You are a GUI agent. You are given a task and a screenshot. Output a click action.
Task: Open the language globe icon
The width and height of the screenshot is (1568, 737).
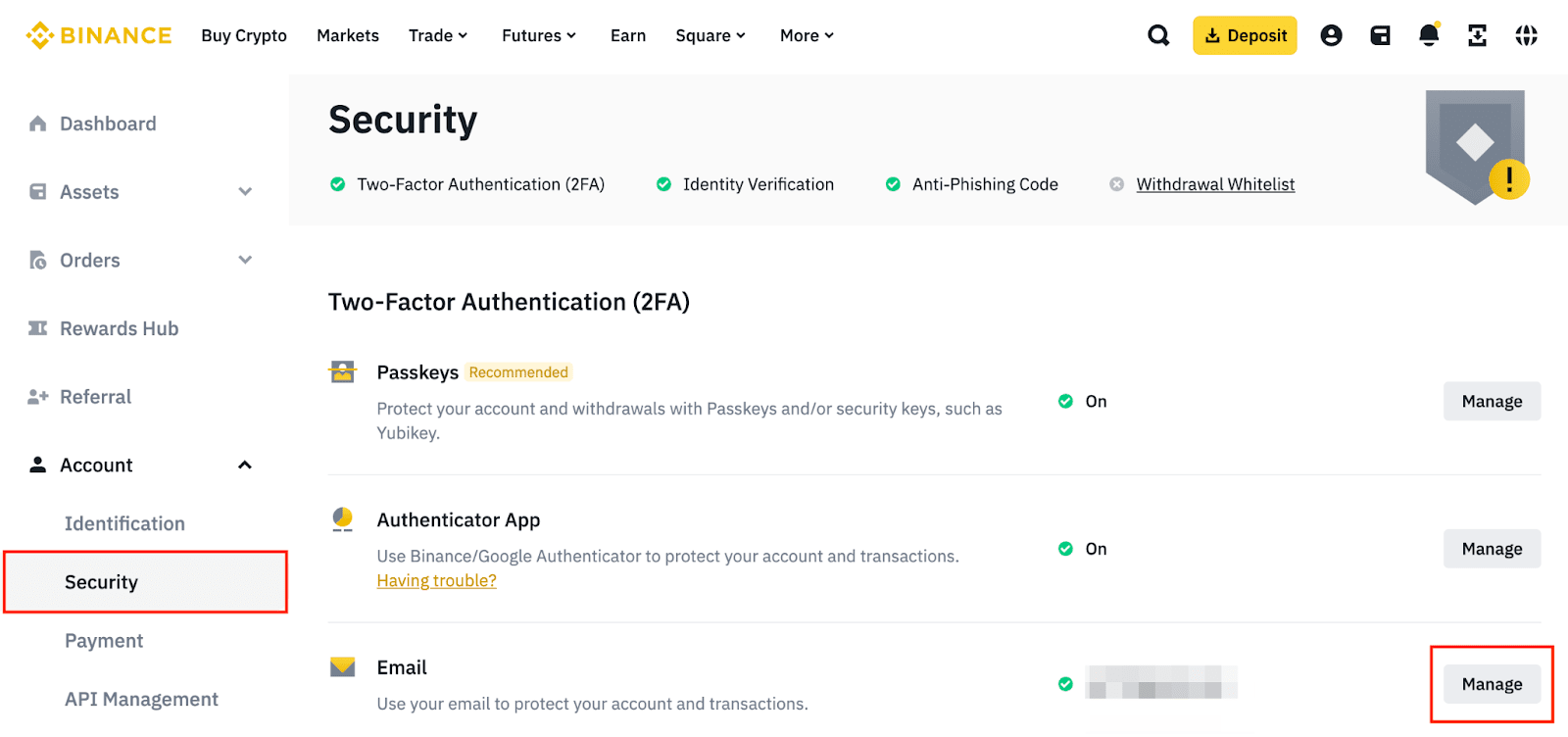tap(1526, 35)
